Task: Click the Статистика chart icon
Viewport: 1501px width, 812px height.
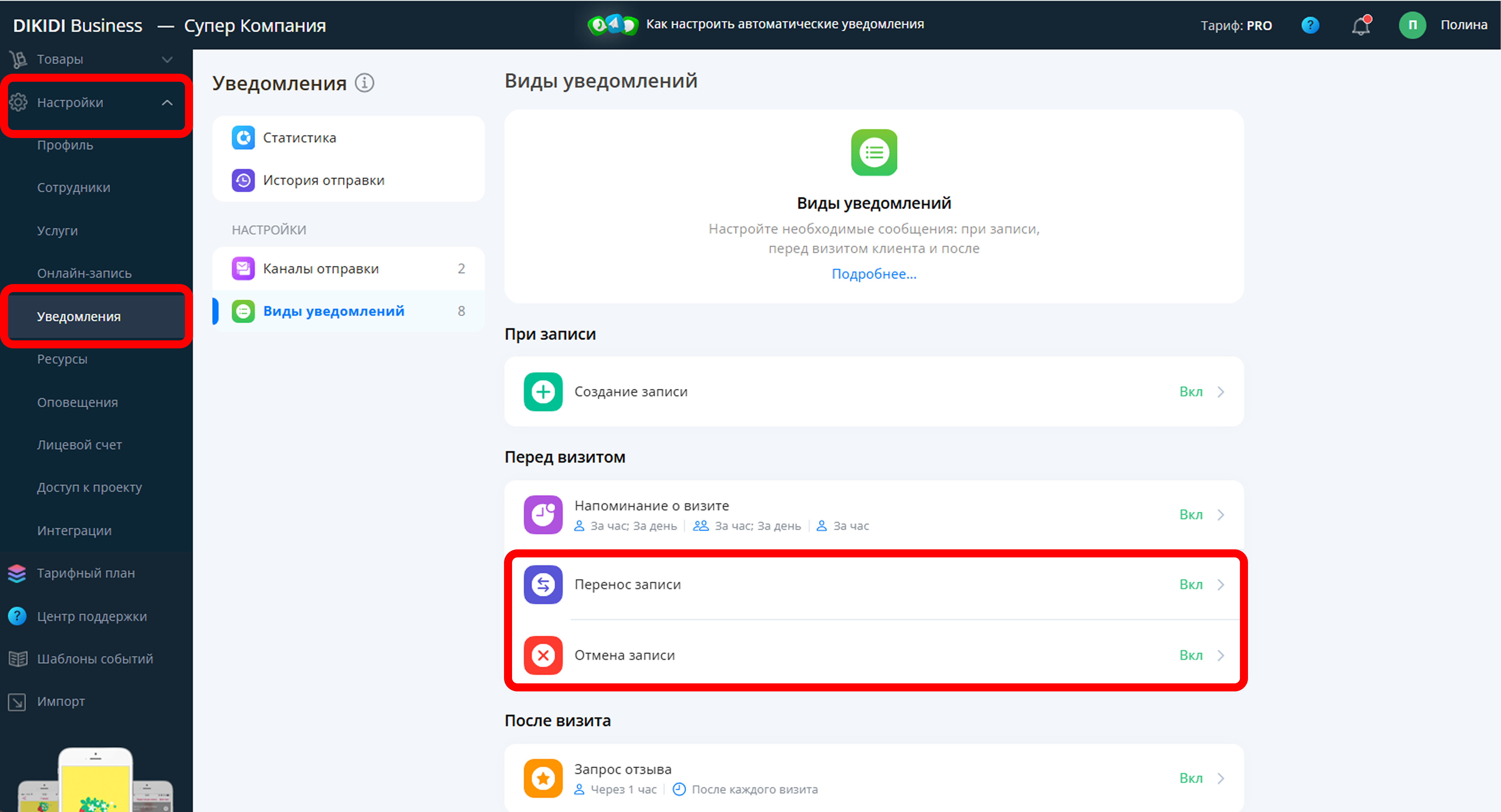Action: (x=243, y=138)
